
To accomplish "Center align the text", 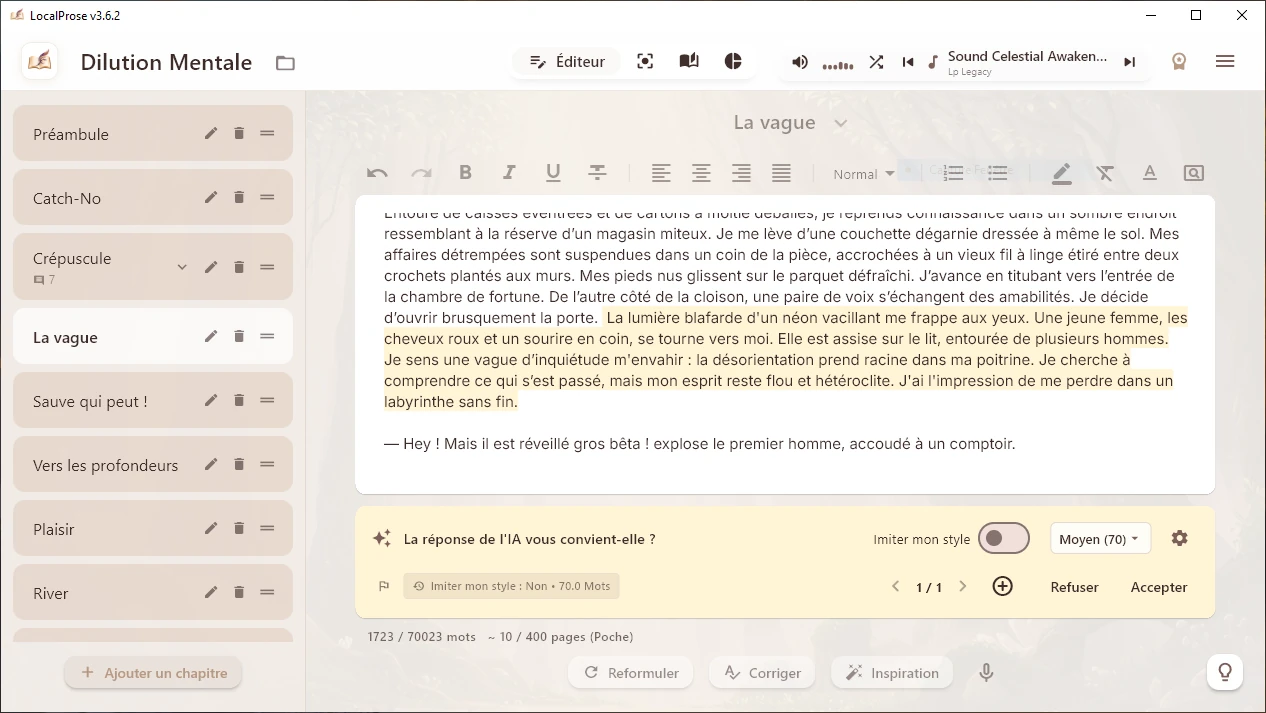I will tap(701, 173).
